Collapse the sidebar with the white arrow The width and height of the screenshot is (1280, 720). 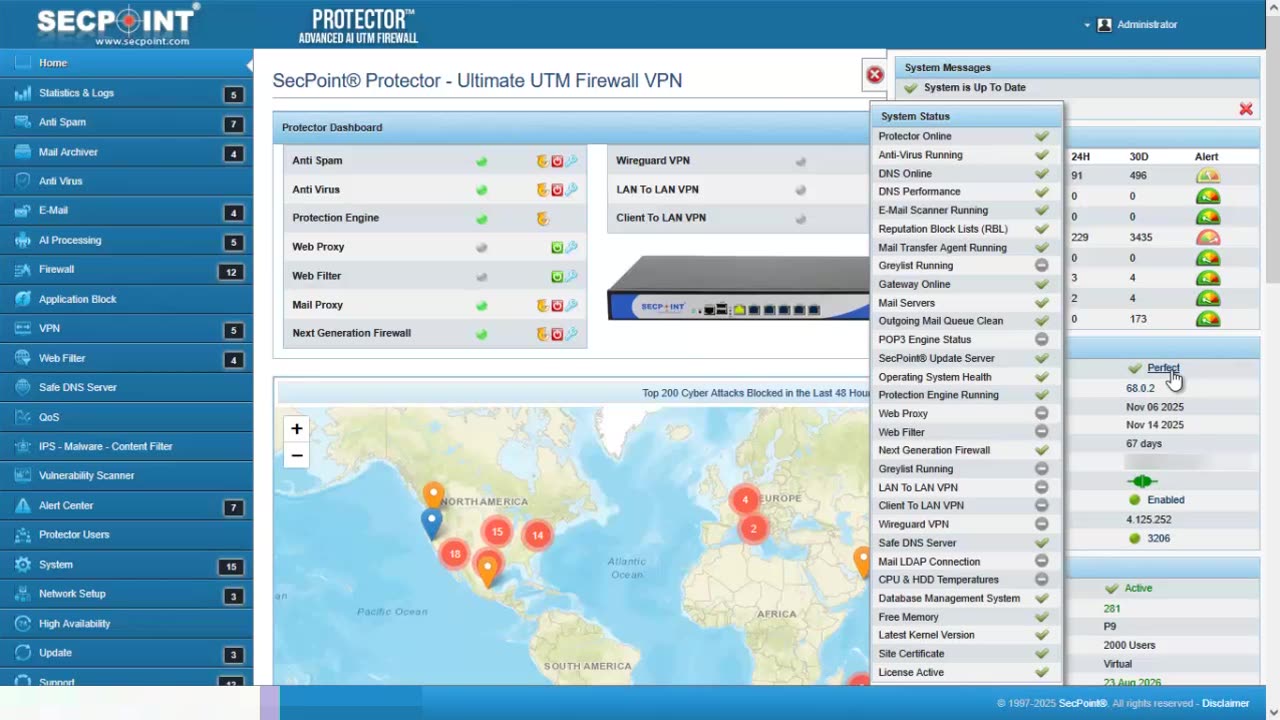249,65
